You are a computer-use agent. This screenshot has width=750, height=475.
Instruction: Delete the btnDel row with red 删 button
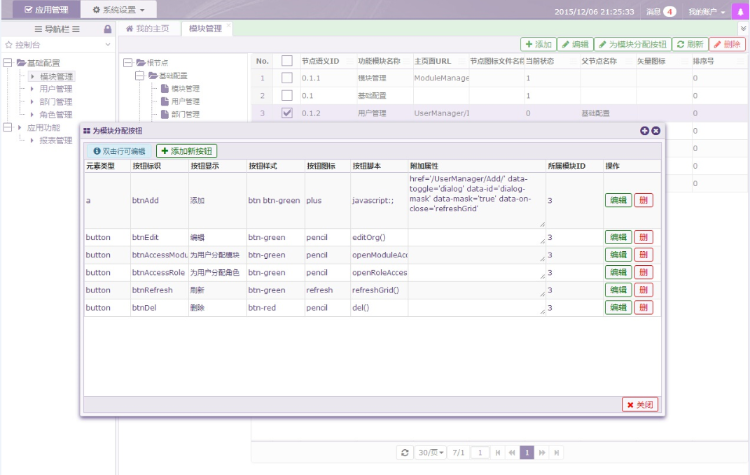(x=643, y=308)
